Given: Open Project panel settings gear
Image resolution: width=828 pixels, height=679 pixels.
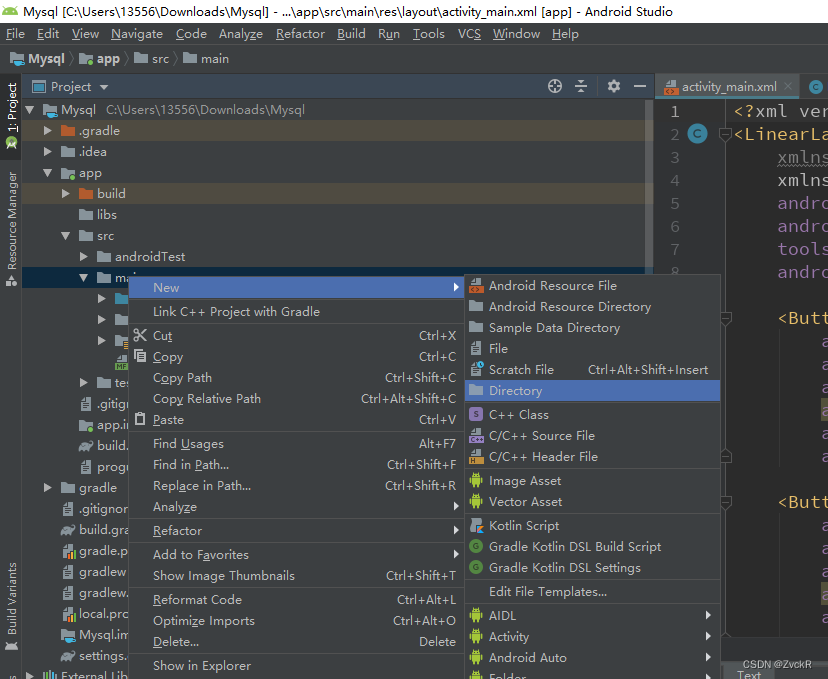Looking at the screenshot, I should (613, 86).
